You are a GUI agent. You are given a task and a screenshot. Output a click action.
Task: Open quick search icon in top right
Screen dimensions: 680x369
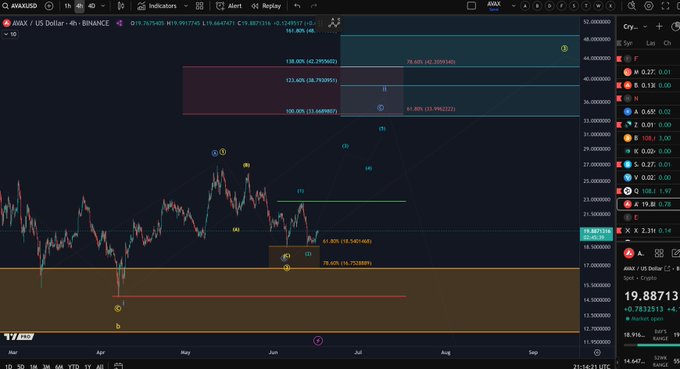pyautogui.click(x=632, y=6)
